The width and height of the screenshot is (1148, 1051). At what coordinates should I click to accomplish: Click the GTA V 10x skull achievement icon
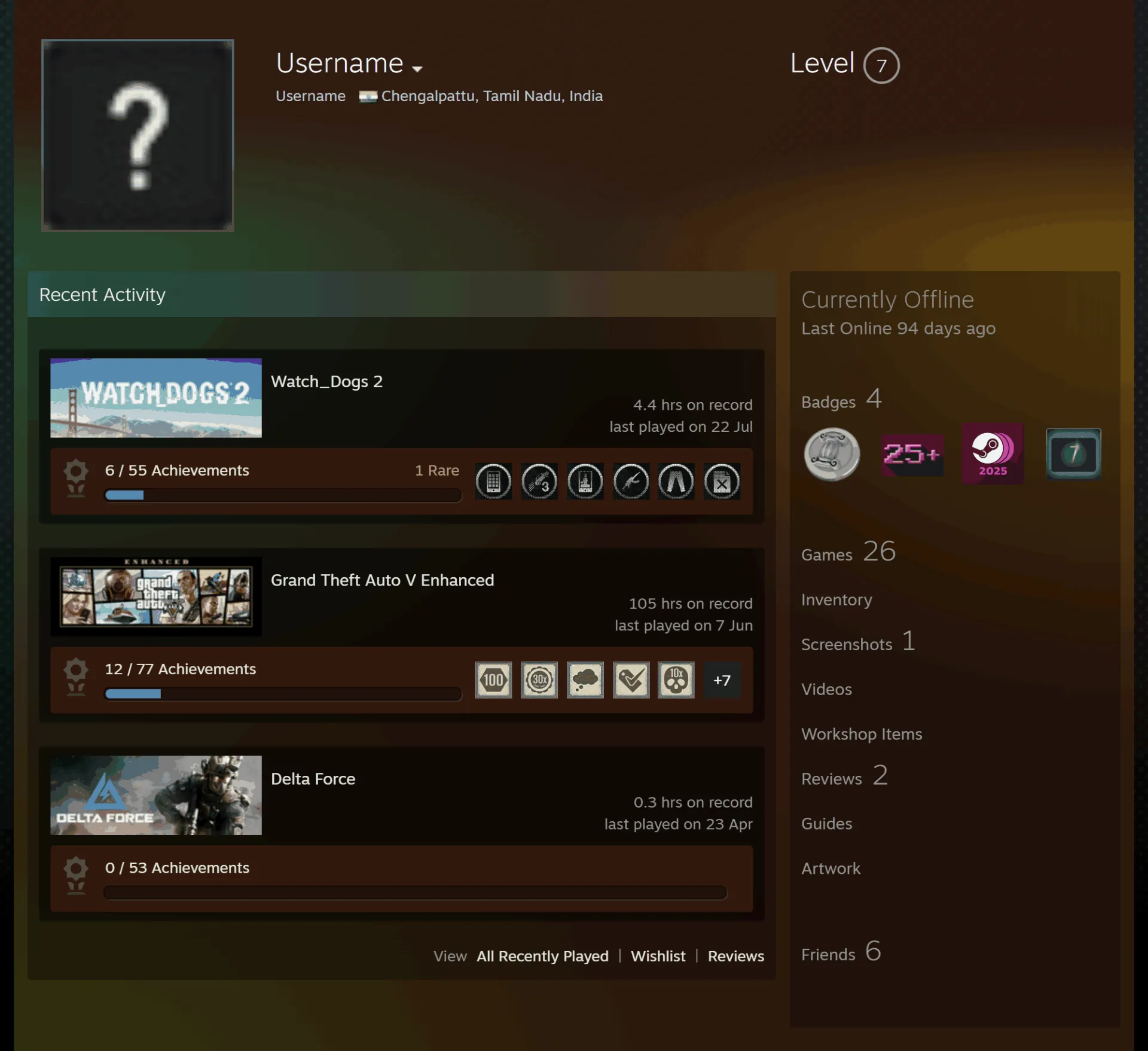676,680
